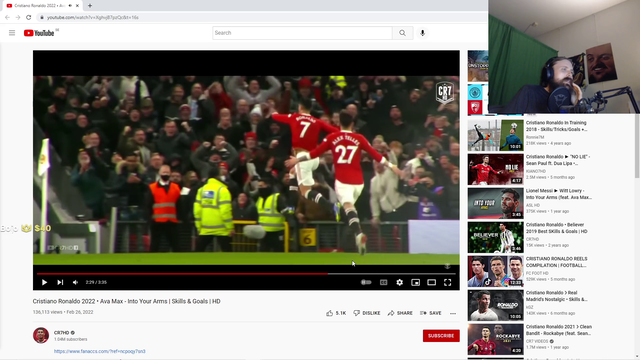The width and height of the screenshot is (640, 360).
Task: Close the Cristiano Ronaldo 2022 browser tab
Action: 77,6
